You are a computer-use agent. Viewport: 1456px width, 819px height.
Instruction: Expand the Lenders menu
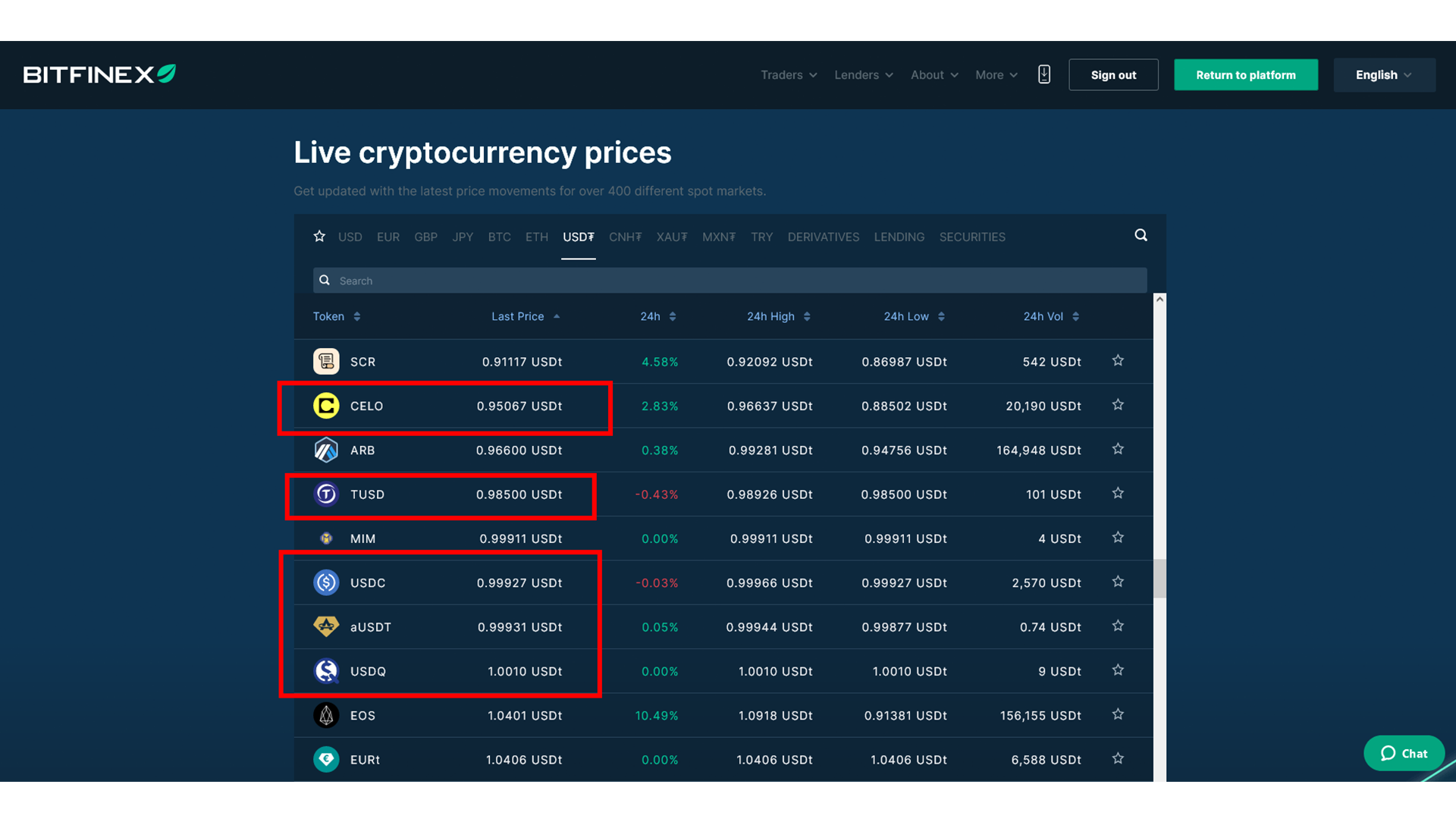click(x=864, y=74)
